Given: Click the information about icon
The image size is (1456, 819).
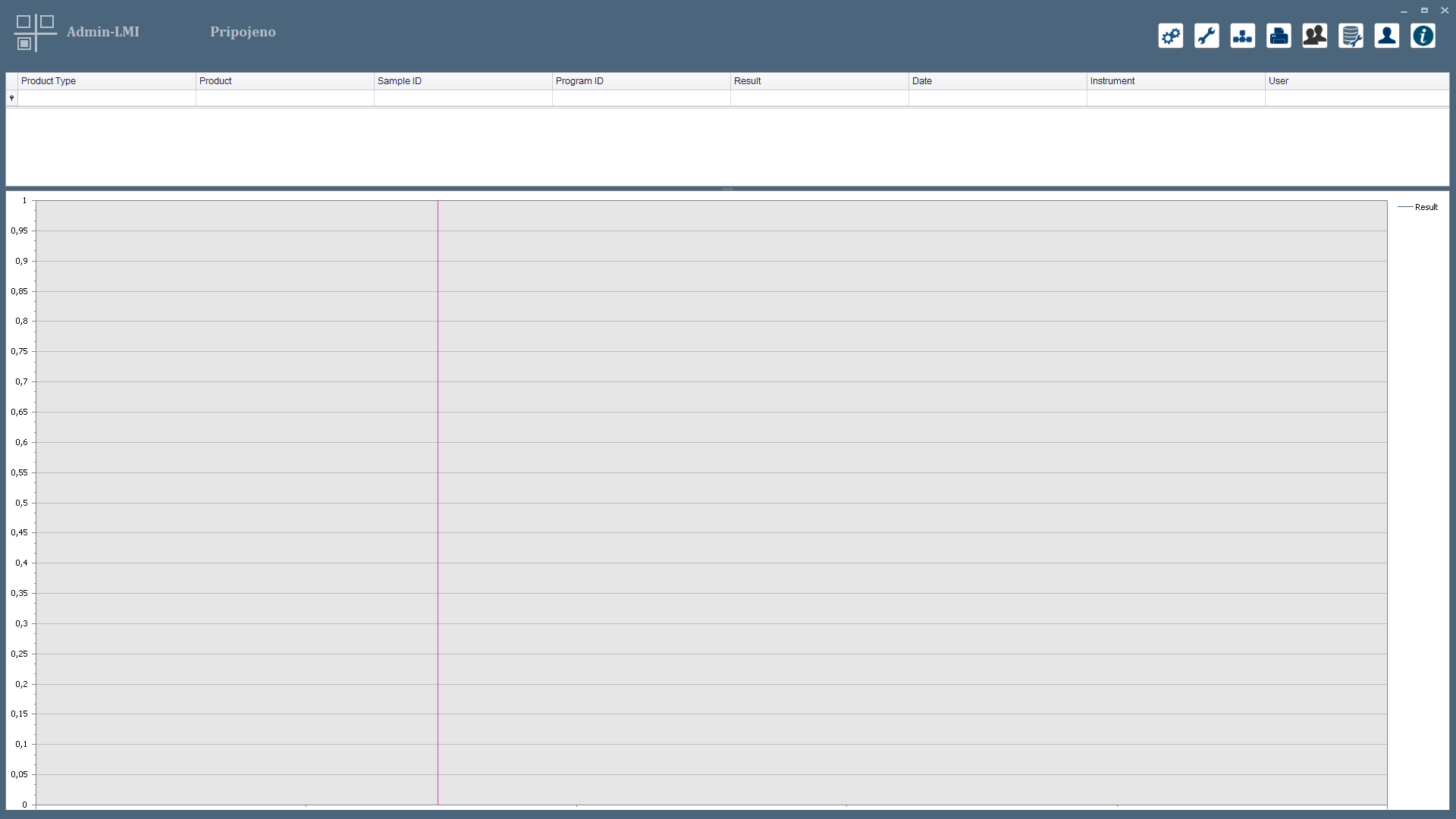Looking at the screenshot, I should tap(1423, 36).
